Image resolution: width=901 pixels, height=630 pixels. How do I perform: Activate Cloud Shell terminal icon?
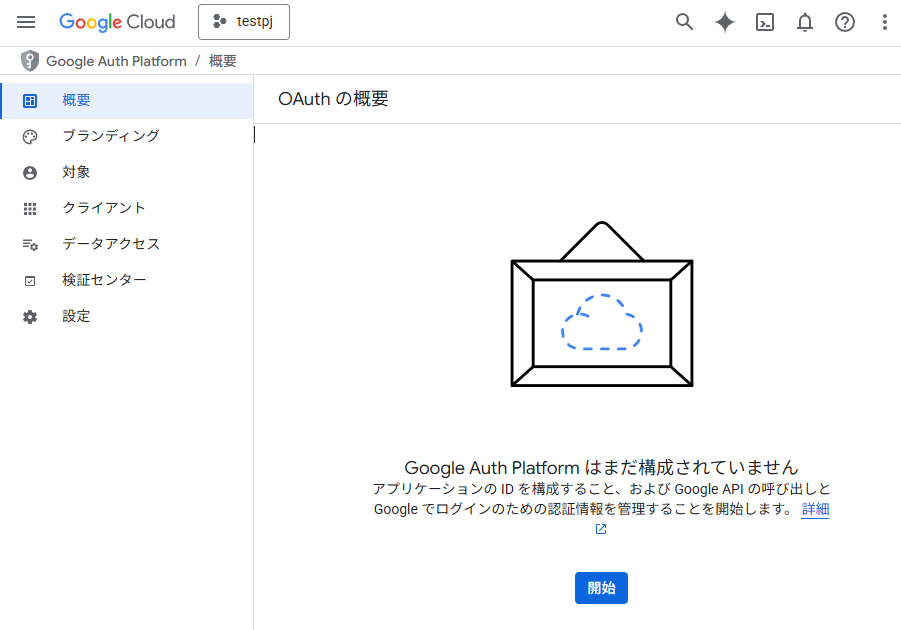(765, 22)
